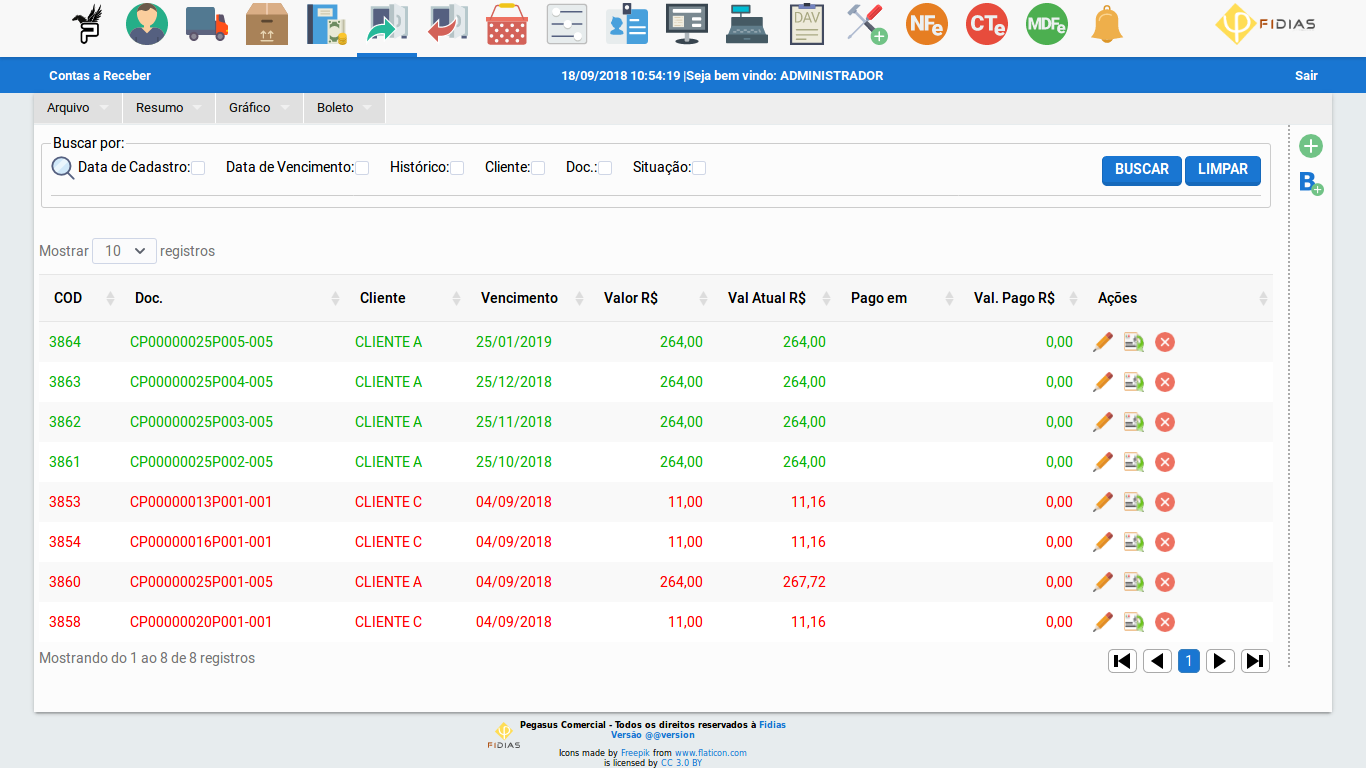Edit record 3864 with the pencil icon
The width and height of the screenshot is (1366, 768).
[x=1103, y=341]
